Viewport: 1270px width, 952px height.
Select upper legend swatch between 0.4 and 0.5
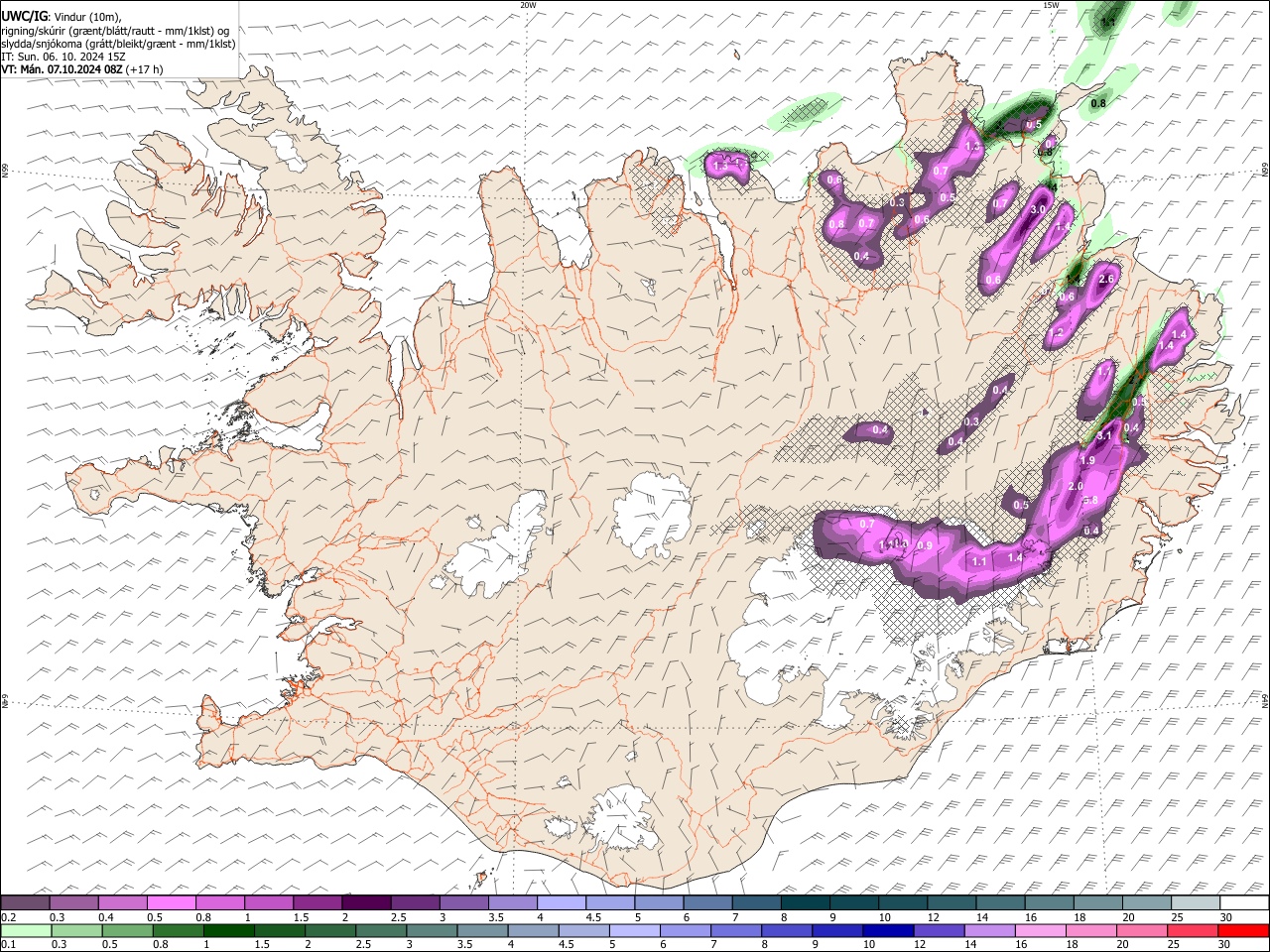[x=122, y=902]
